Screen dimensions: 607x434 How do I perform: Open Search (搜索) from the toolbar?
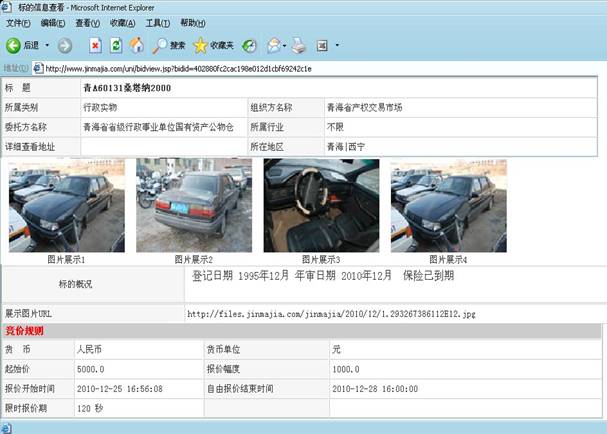(168, 45)
